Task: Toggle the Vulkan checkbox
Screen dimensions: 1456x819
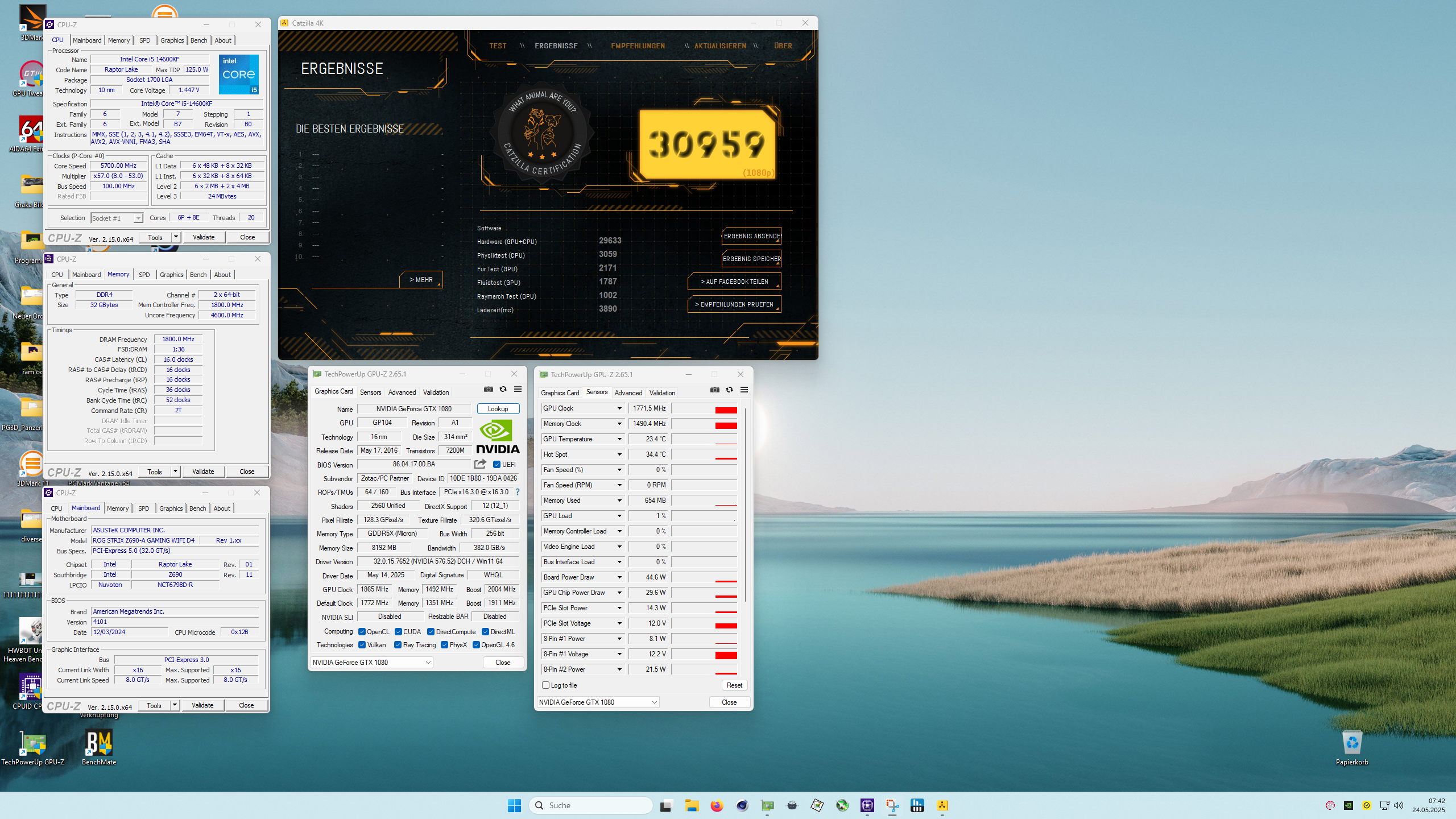Action: point(362,645)
